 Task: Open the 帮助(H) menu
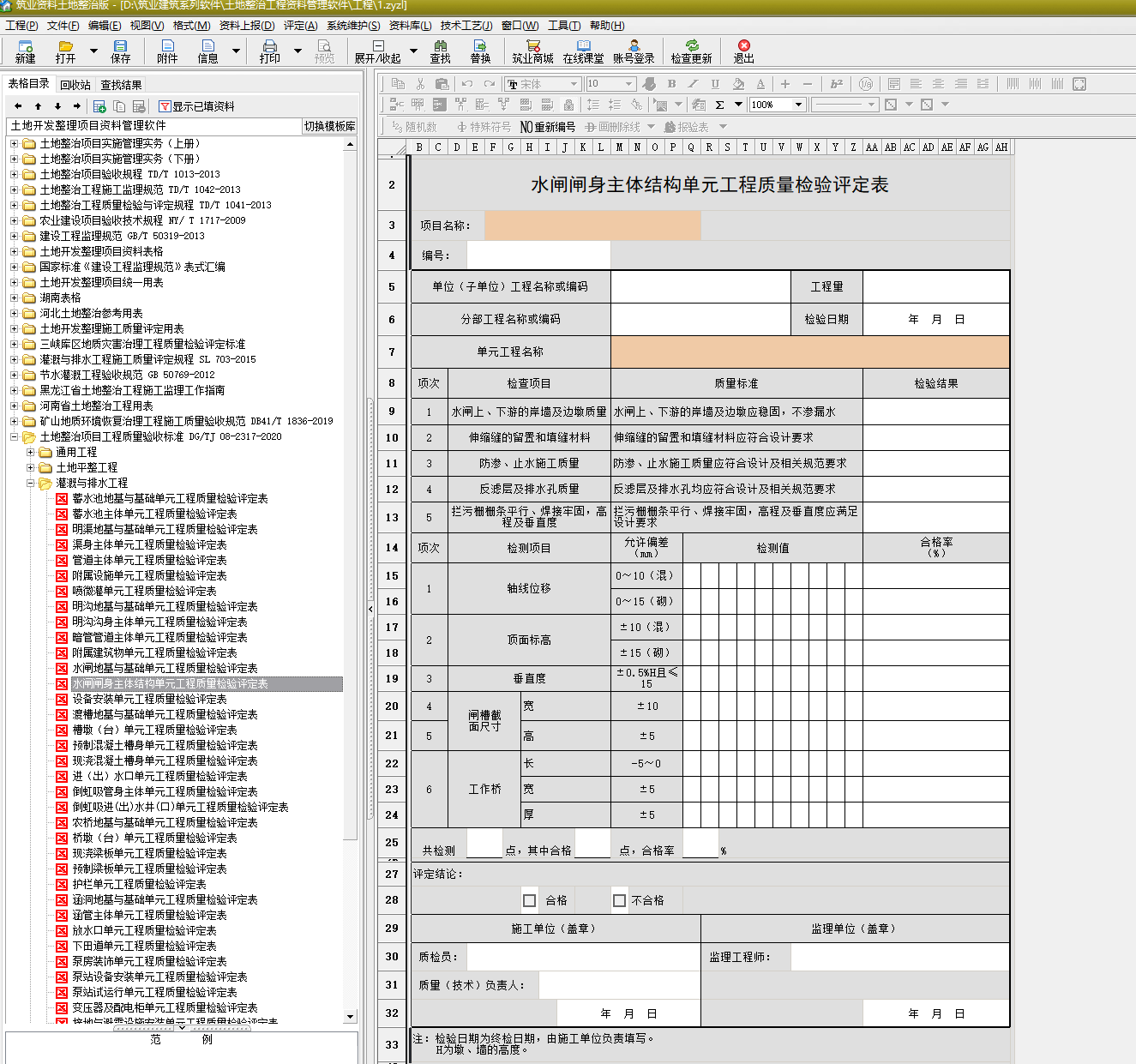(x=607, y=26)
